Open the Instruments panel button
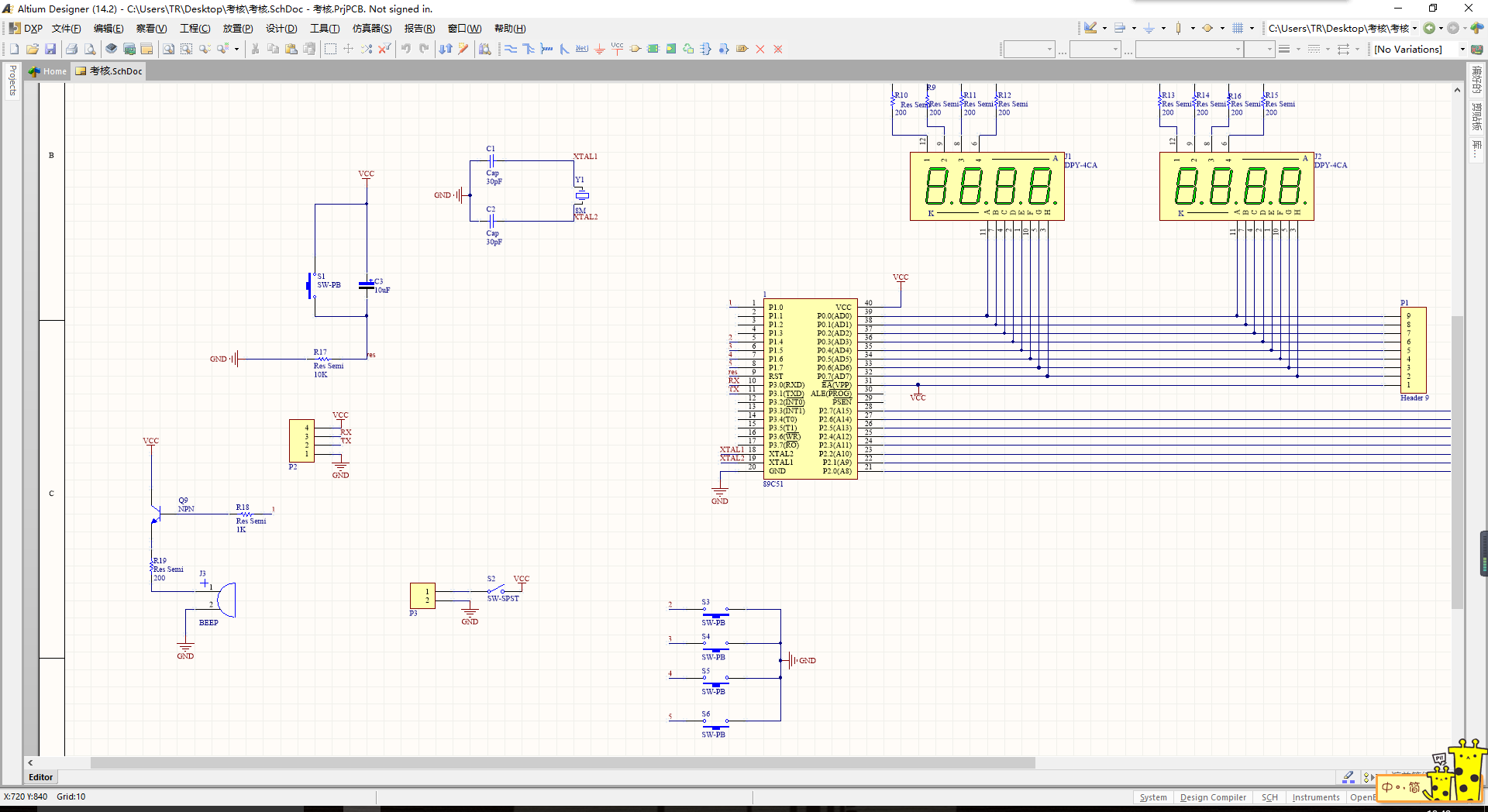Viewport: 1488px width, 812px height. pos(1315,797)
